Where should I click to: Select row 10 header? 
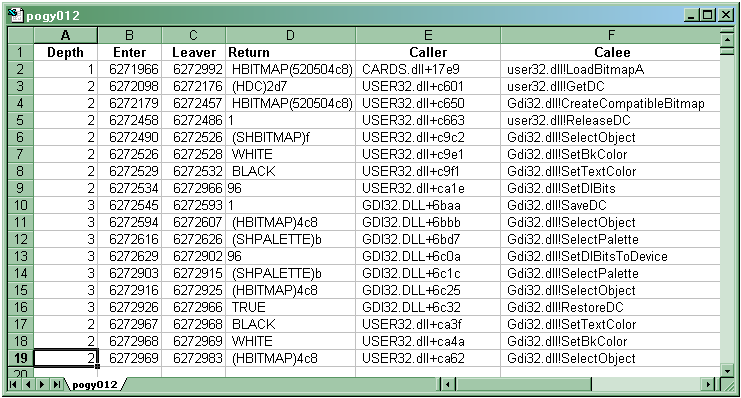point(21,205)
